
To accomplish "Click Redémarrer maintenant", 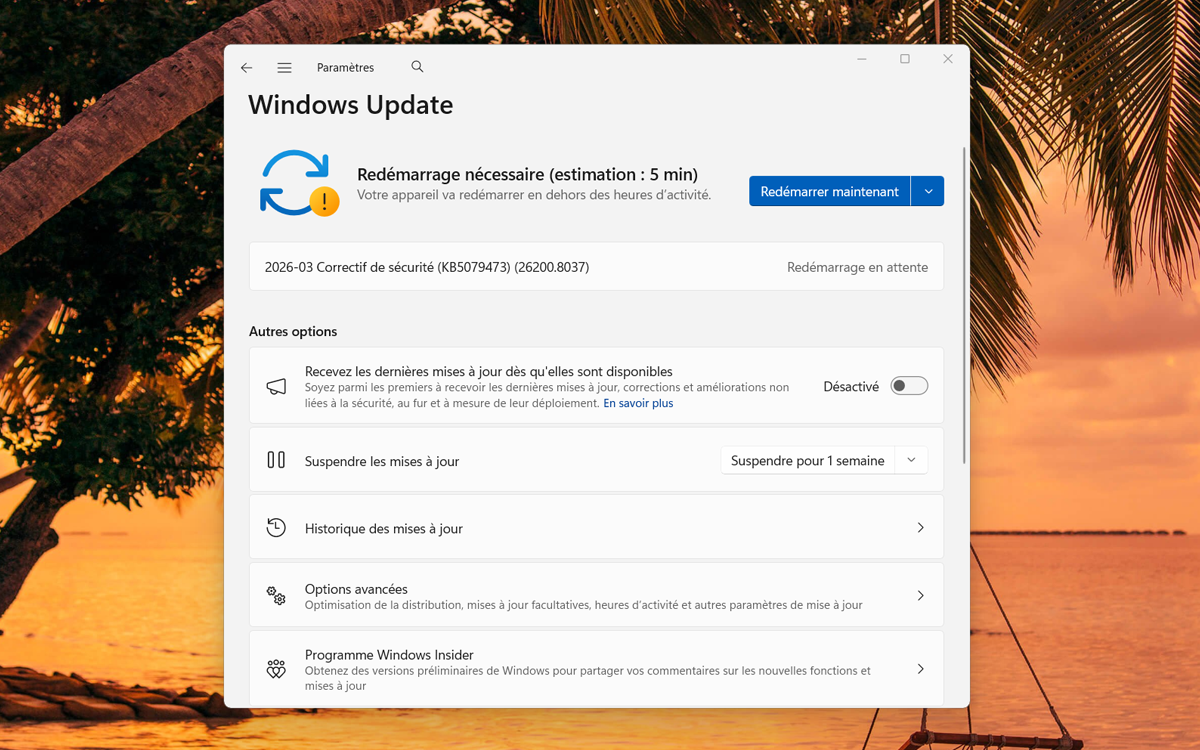I will (829, 190).
